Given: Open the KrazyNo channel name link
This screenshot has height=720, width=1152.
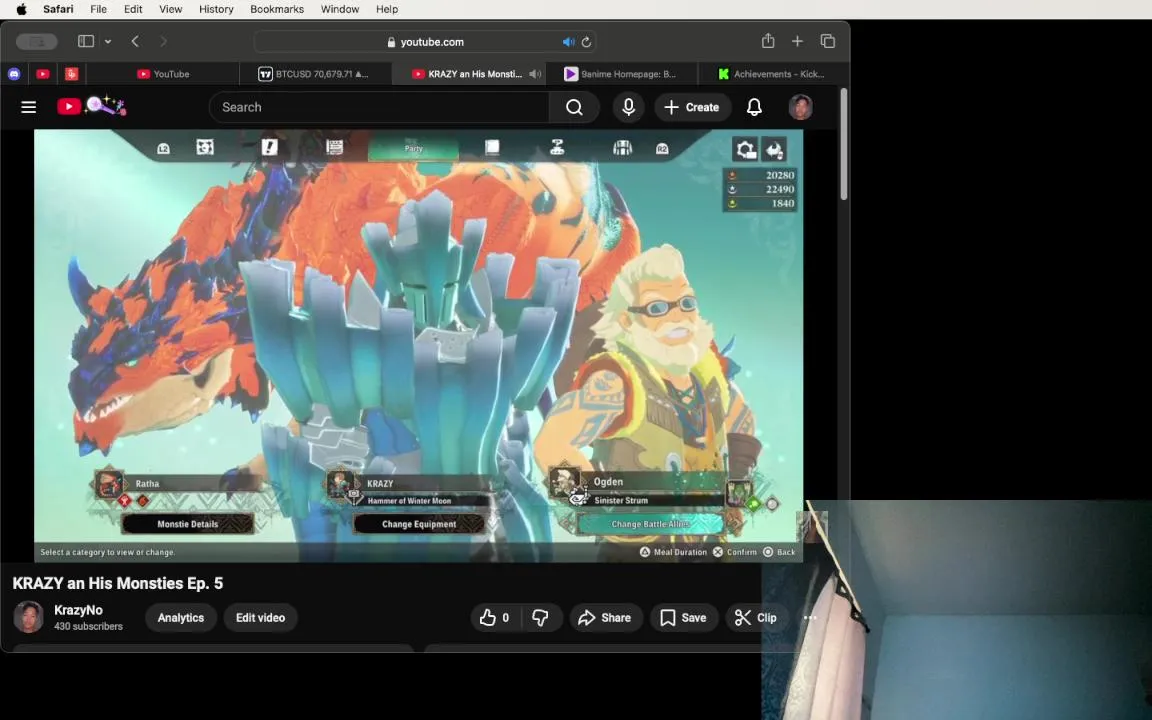Looking at the screenshot, I should [78, 610].
